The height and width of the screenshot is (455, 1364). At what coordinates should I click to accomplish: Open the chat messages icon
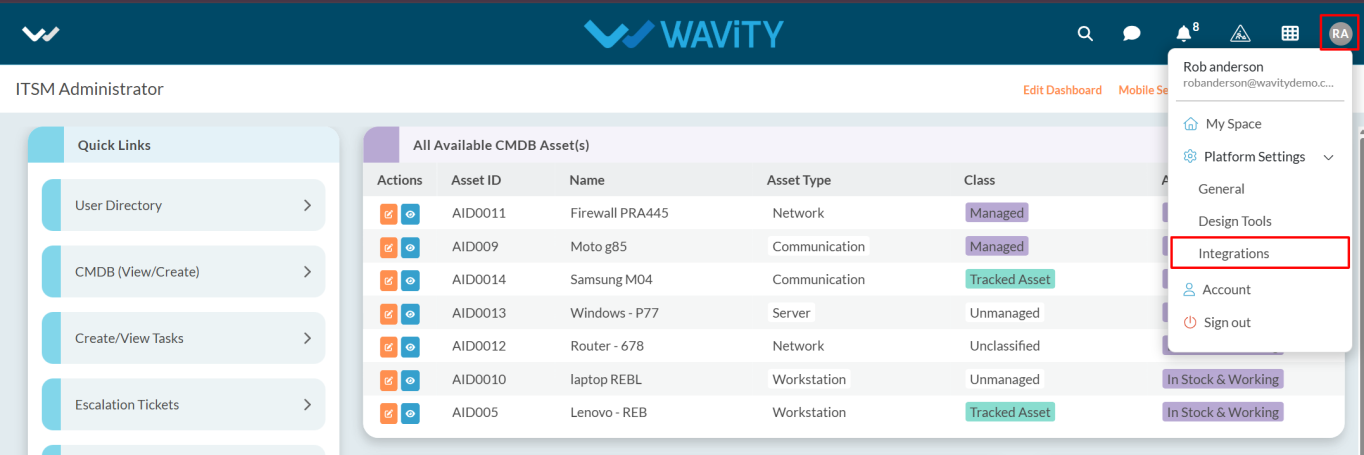coord(1132,33)
